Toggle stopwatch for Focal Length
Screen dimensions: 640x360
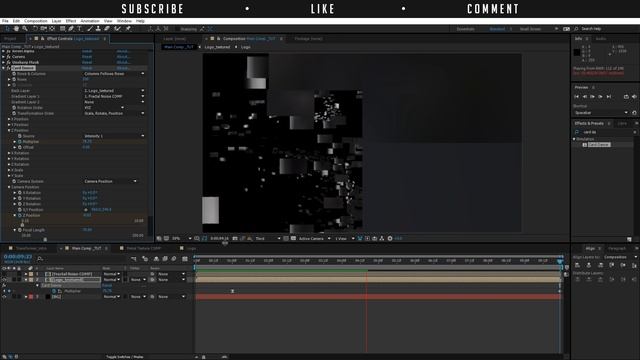click(20, 230)
